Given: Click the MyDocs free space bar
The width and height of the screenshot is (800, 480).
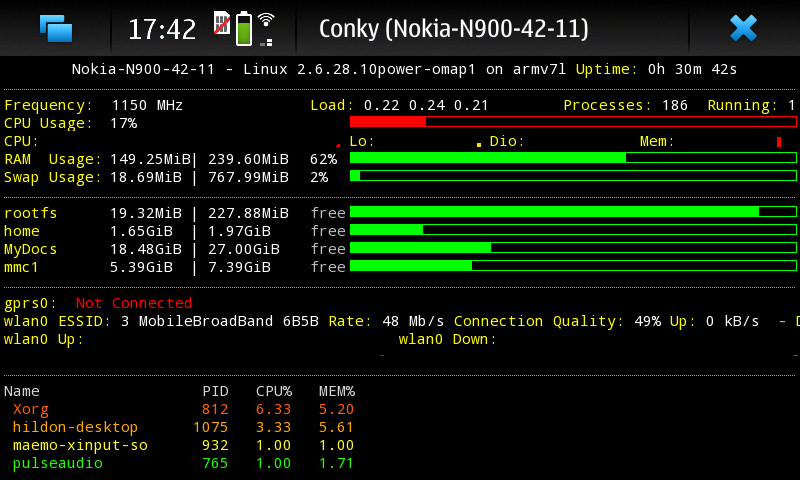Looking at the screenshot, I should (573, 248).
